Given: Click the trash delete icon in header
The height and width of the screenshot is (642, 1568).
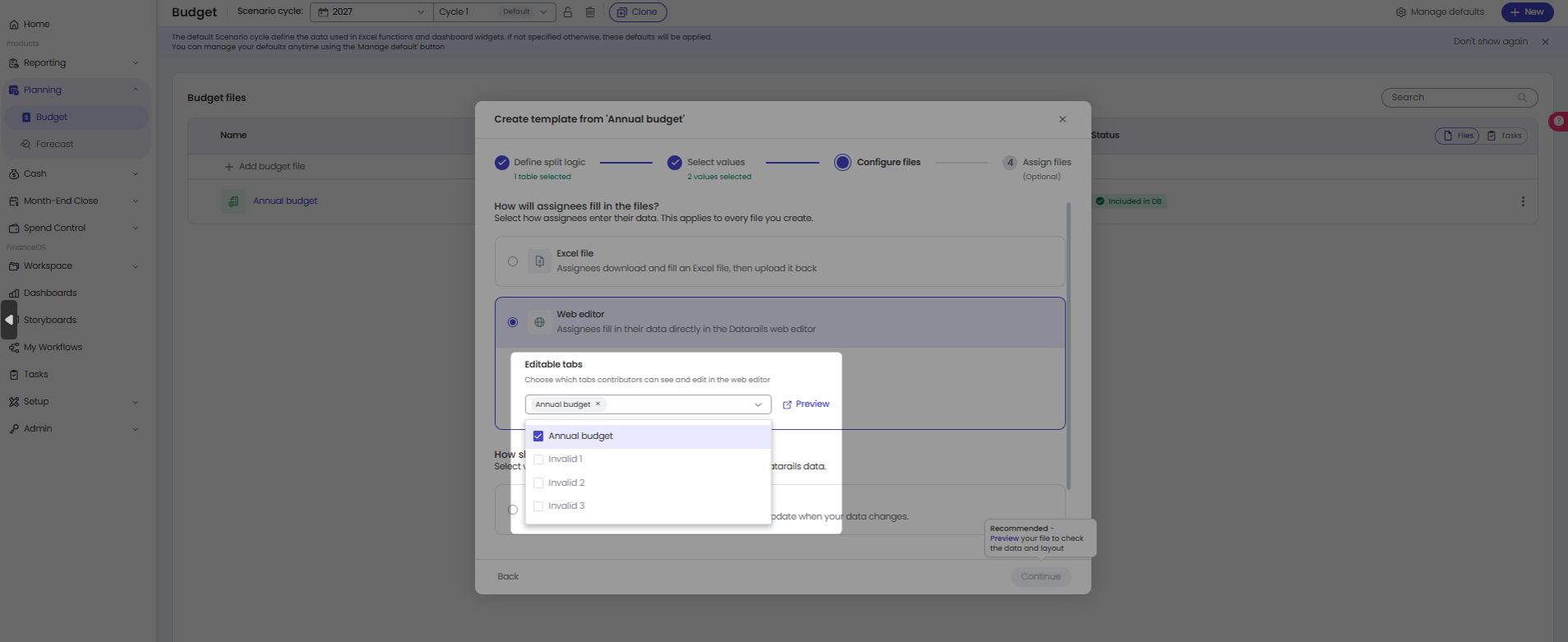Looking at the screenshot, I should click(590, 12).
